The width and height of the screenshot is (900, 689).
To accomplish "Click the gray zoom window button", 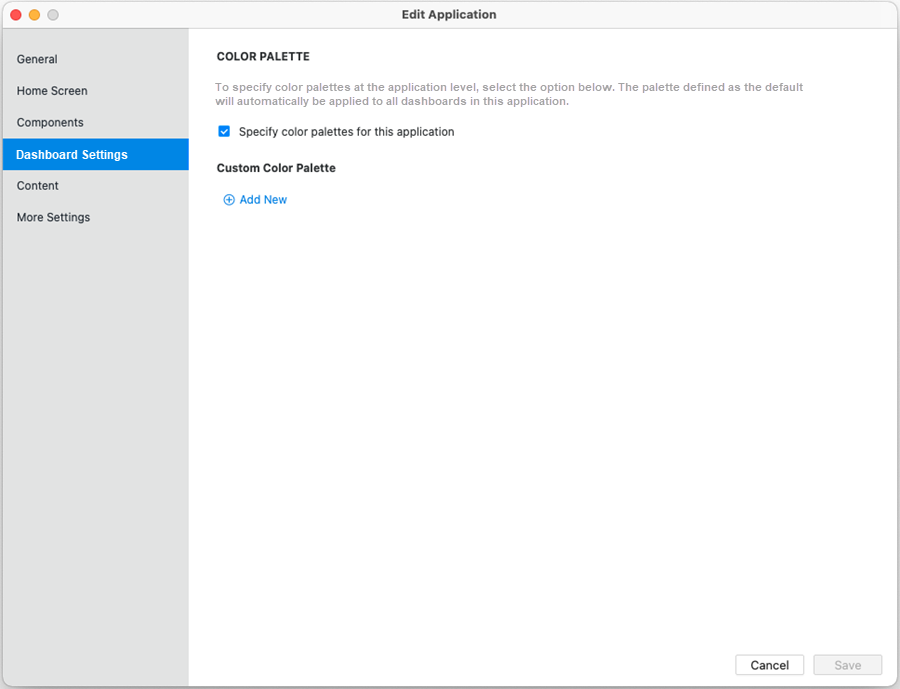I will click(53, 15).
